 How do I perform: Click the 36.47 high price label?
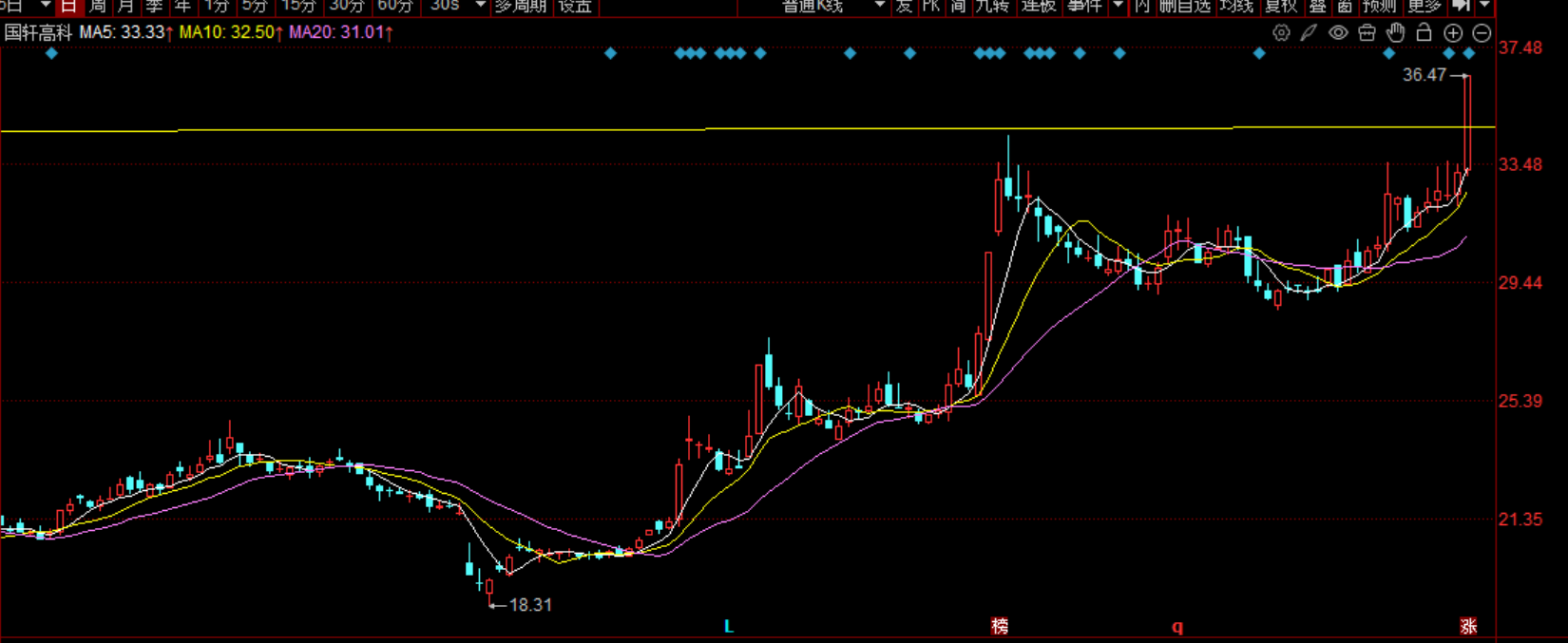[x=1424, y=75]
